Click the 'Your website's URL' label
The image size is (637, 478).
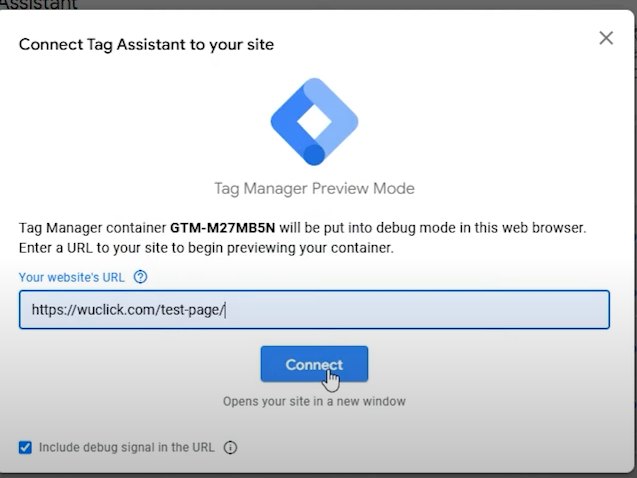(72, 277)
